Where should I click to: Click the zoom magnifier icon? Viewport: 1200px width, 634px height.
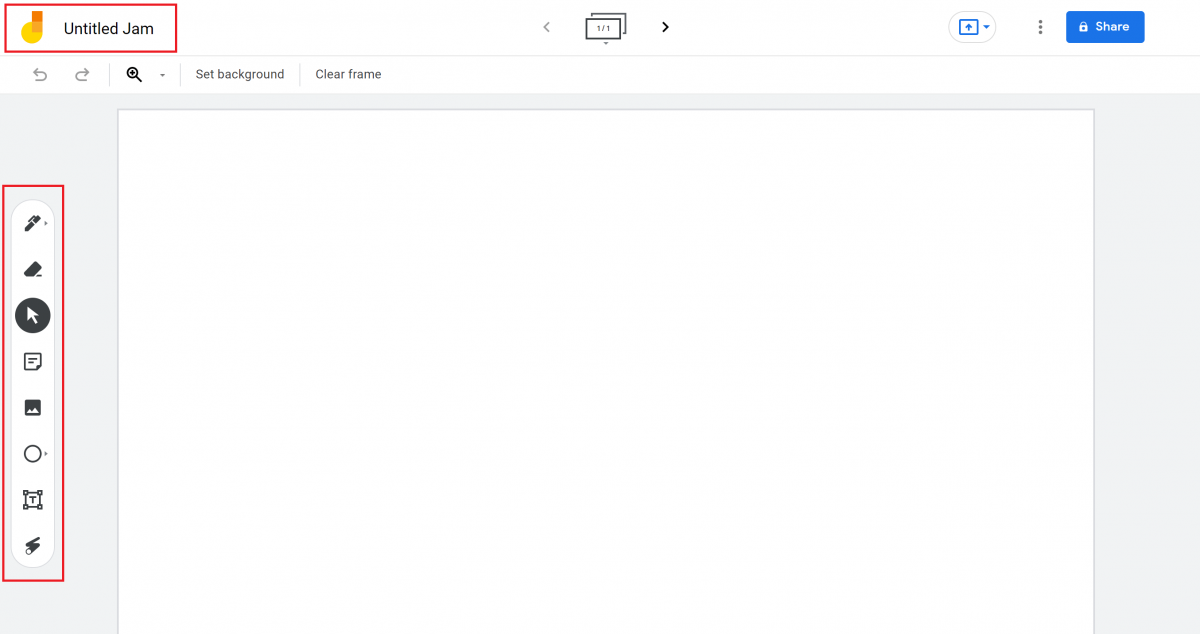(x=134, y=74)
